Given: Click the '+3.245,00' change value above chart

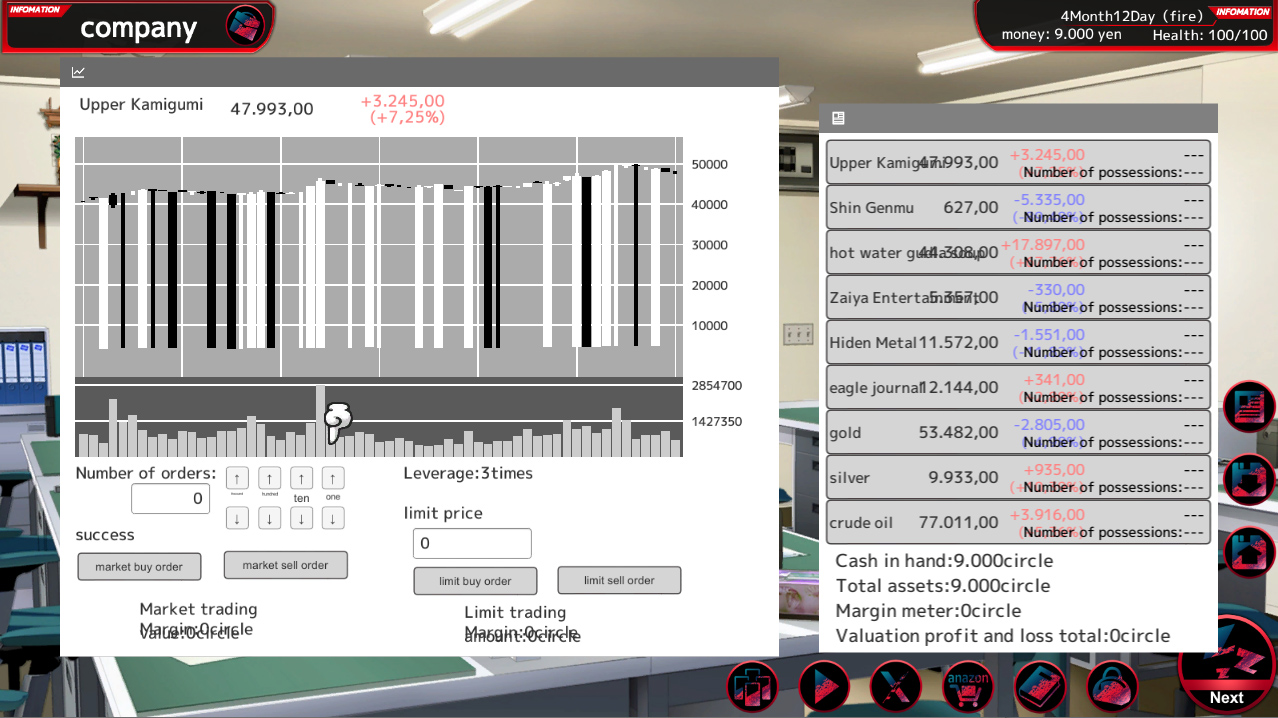Looking at the screenshot, I should 403,101.
